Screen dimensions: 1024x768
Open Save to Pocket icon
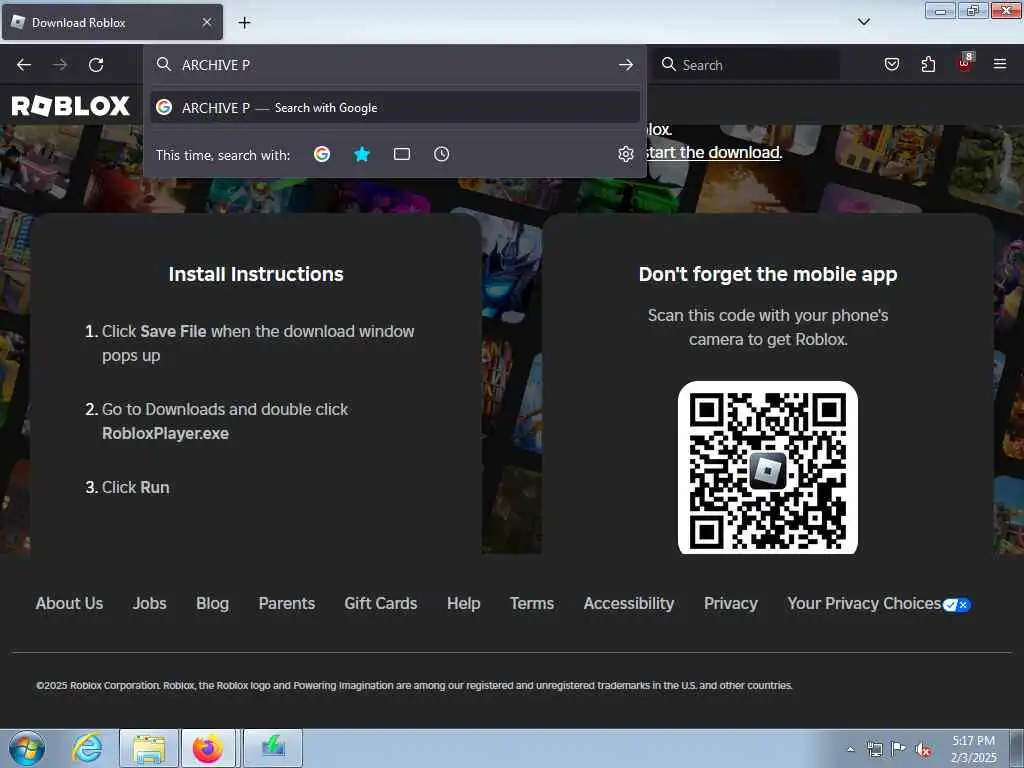[891, 64]
